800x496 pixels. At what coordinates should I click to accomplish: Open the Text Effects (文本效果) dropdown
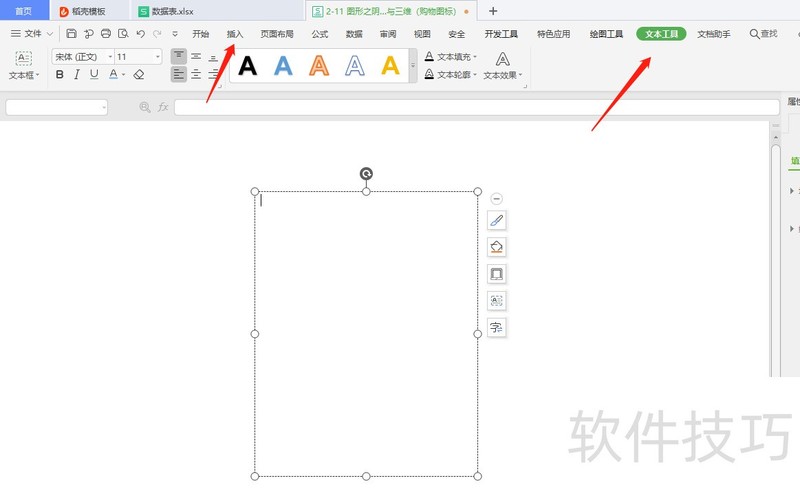point(503,66)
